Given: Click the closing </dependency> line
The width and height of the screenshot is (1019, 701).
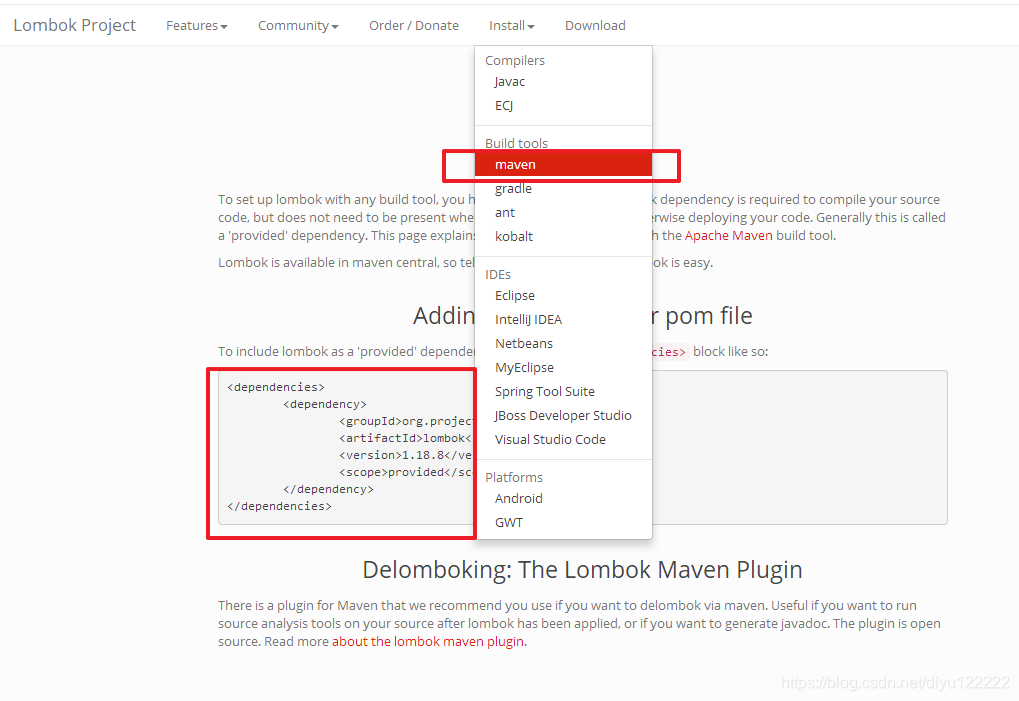Looking at the screenshot, I should [328, 489].
